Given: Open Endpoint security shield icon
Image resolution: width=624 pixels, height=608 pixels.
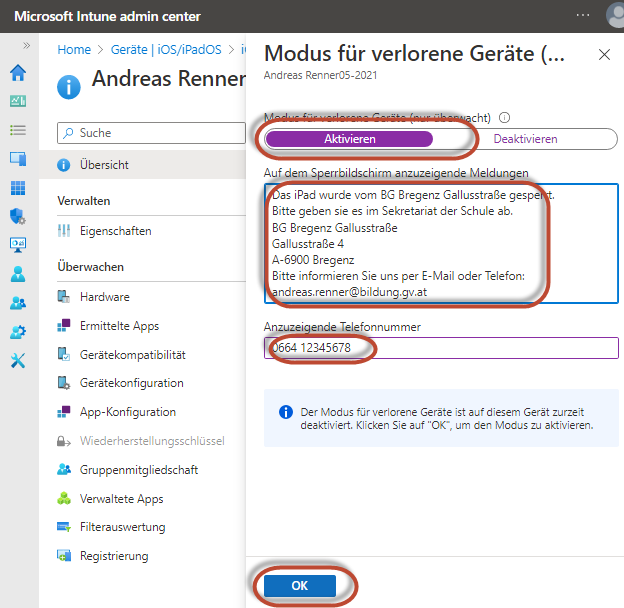Looking at the screenshot, I should (x=18, y=216).
